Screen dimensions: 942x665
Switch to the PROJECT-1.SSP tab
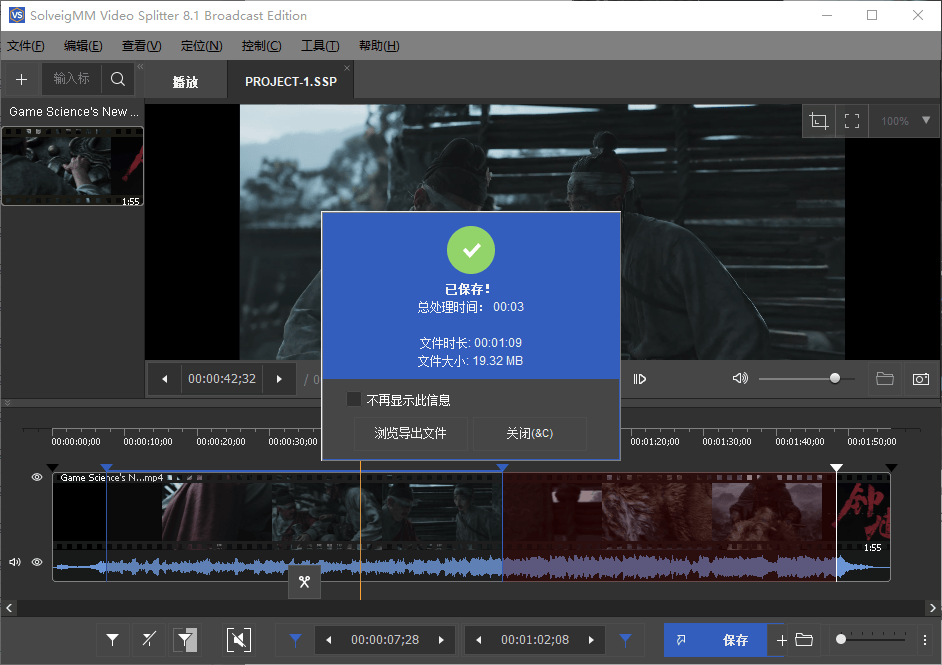click(x=290, y=80)
